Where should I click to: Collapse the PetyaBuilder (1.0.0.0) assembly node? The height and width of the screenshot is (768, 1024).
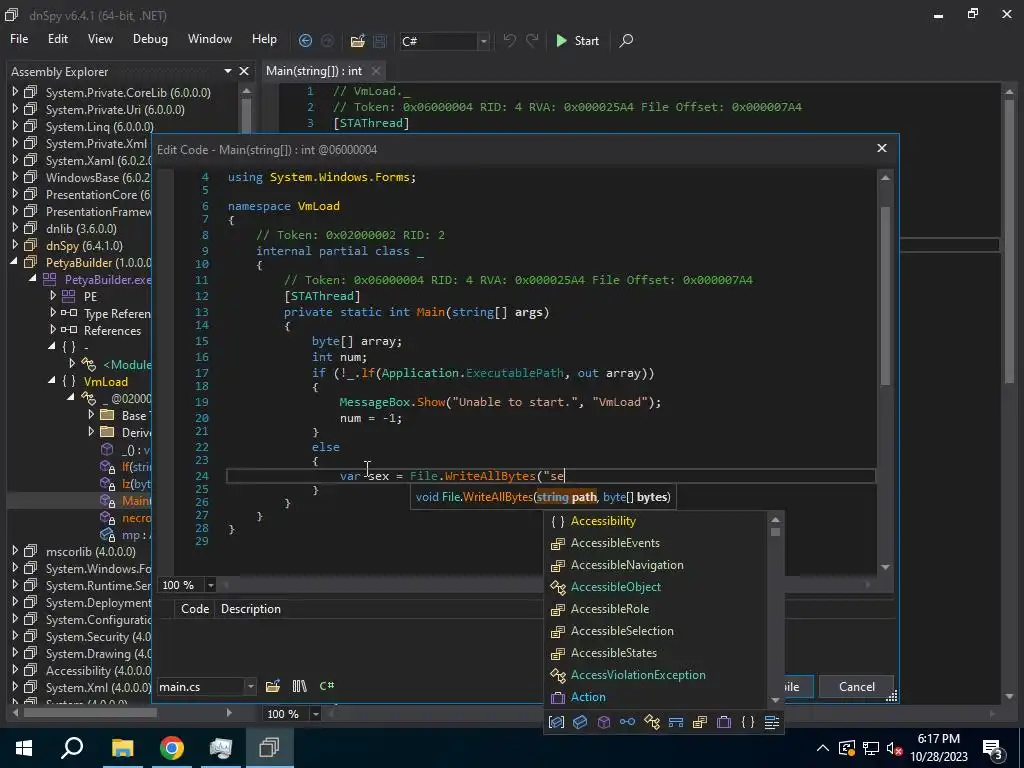[14, 262]
